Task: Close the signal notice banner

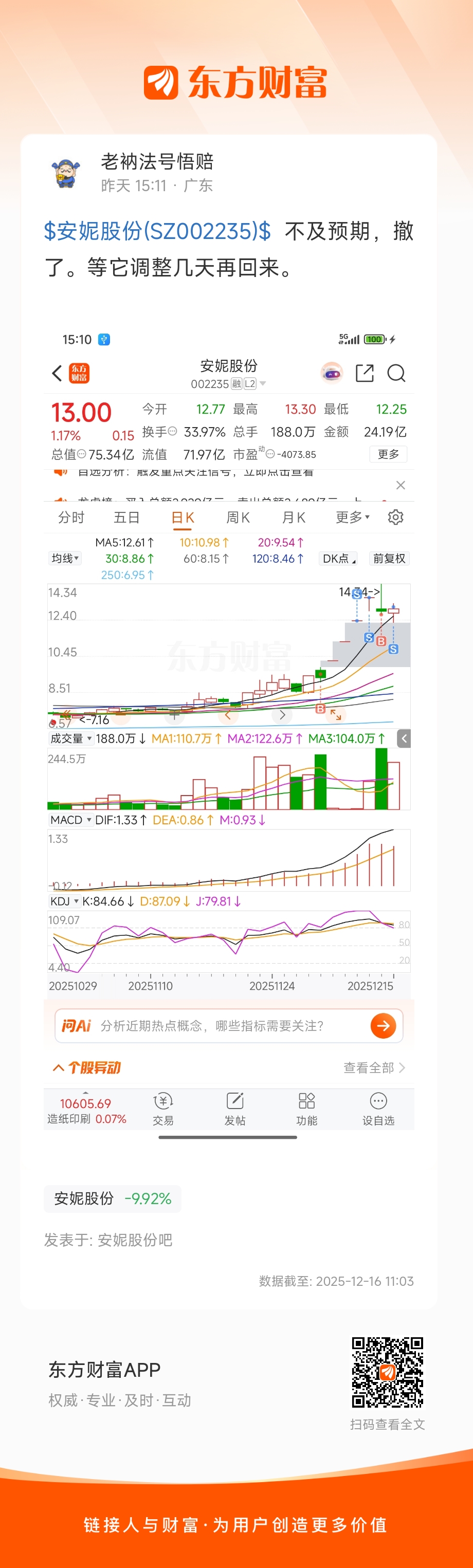Action: point(401,485)
